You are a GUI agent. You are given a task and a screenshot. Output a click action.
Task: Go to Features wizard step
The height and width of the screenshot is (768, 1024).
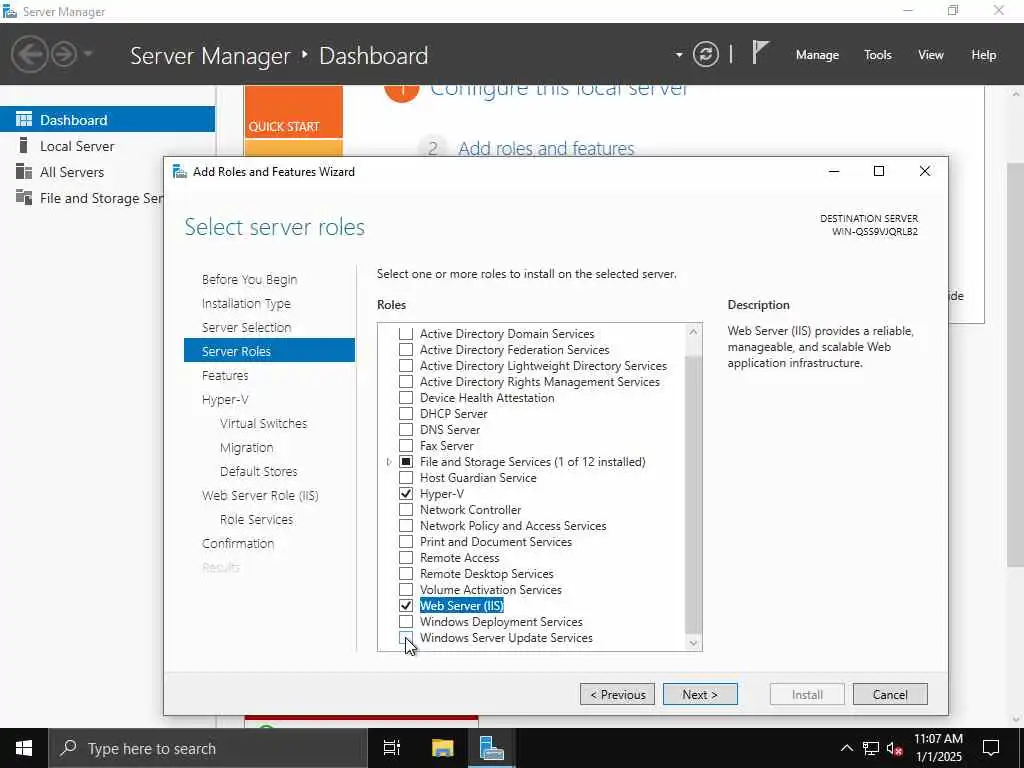tap(225, 376)
